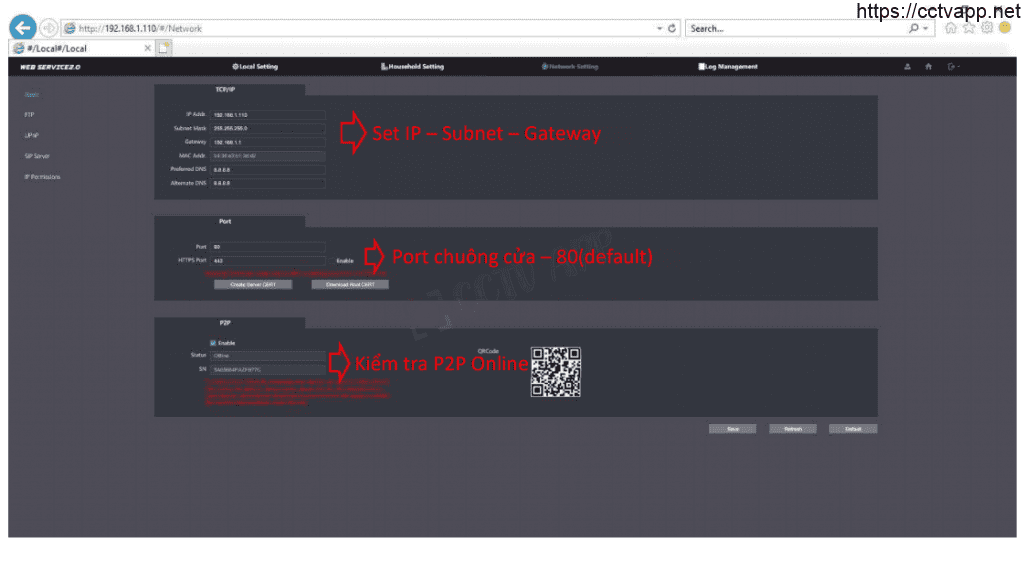The image size is (1024, 564).
Task: Switch to Log Management tab
Action: click(728, 67)
